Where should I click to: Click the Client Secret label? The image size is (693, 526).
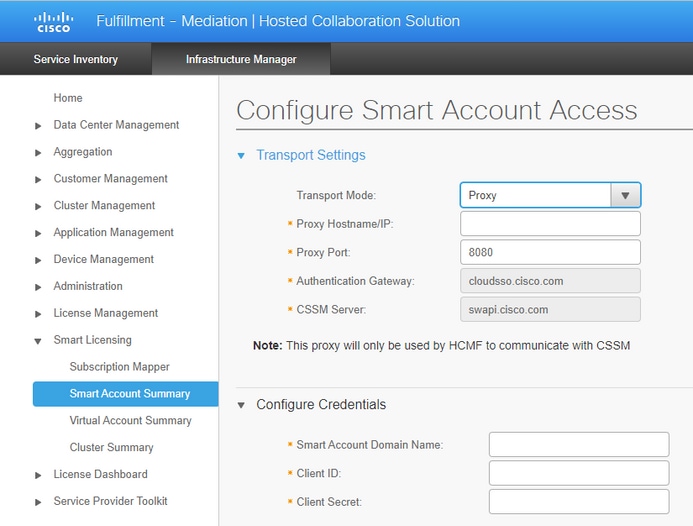click(x=329, y=502)
